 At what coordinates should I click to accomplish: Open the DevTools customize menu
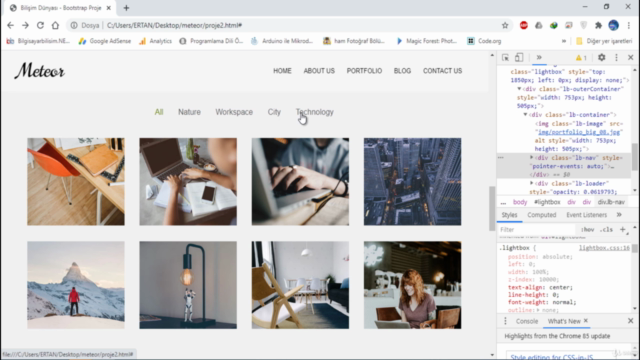pos(616,58)
